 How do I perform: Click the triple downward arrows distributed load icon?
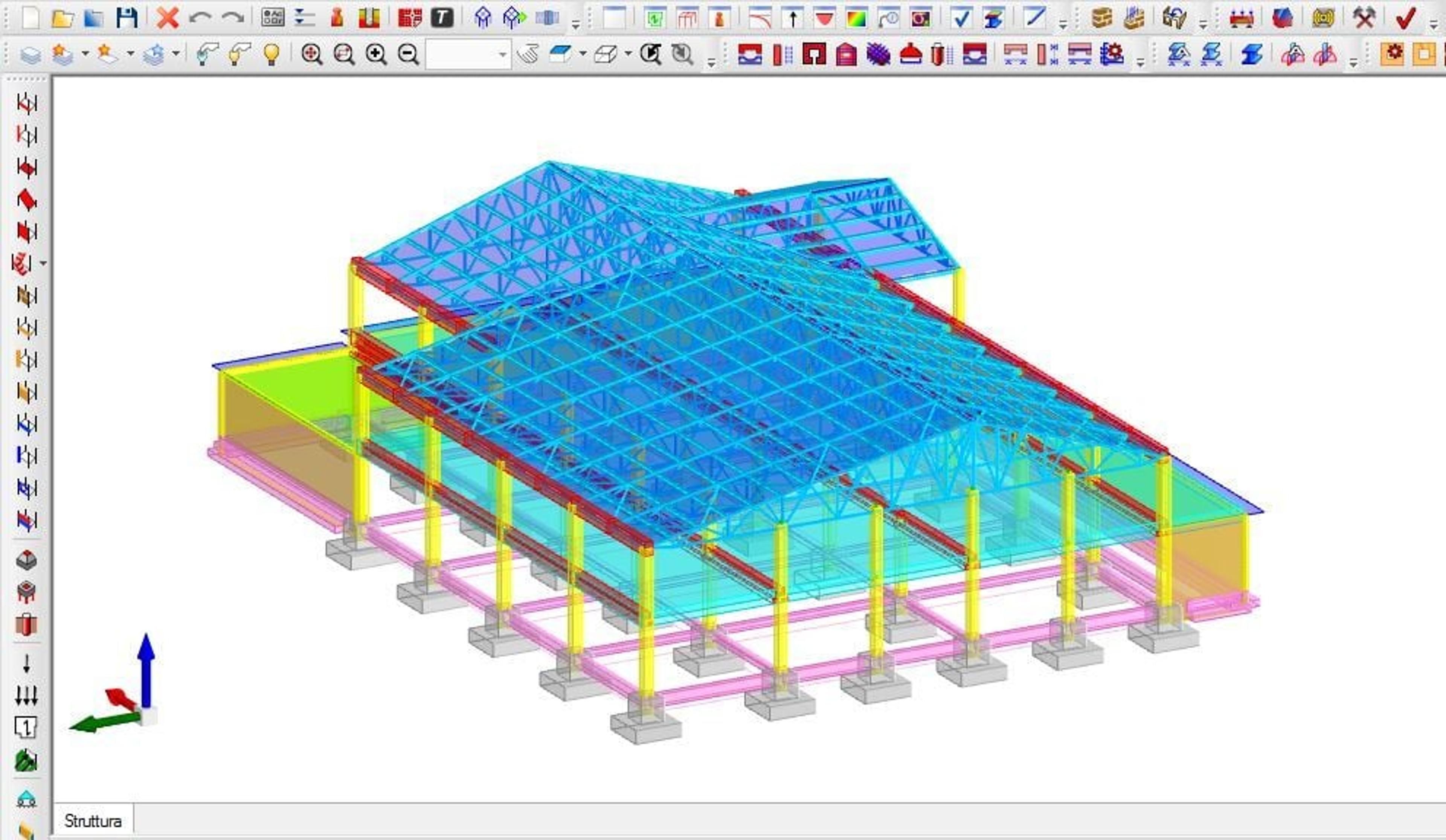pyautogui.click(x=26, y=695)
